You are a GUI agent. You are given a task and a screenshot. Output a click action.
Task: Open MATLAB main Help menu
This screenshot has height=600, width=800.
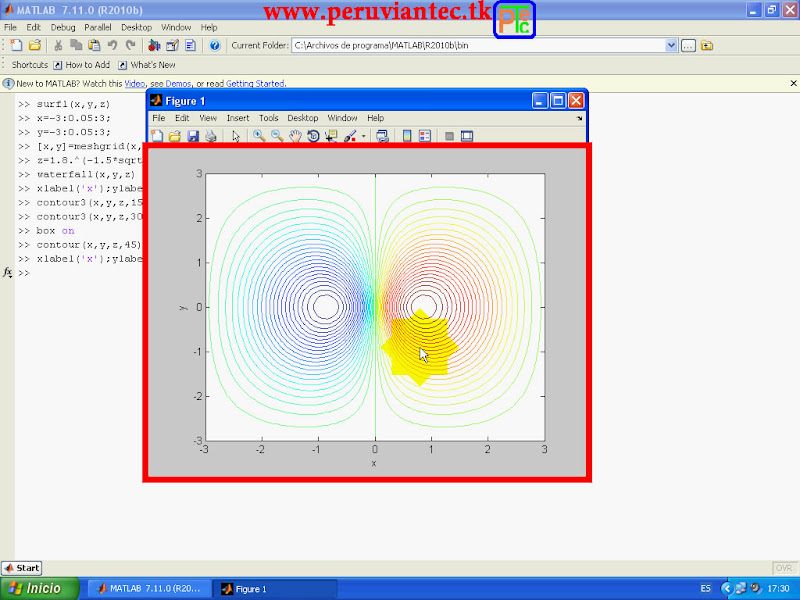point(209,28)
